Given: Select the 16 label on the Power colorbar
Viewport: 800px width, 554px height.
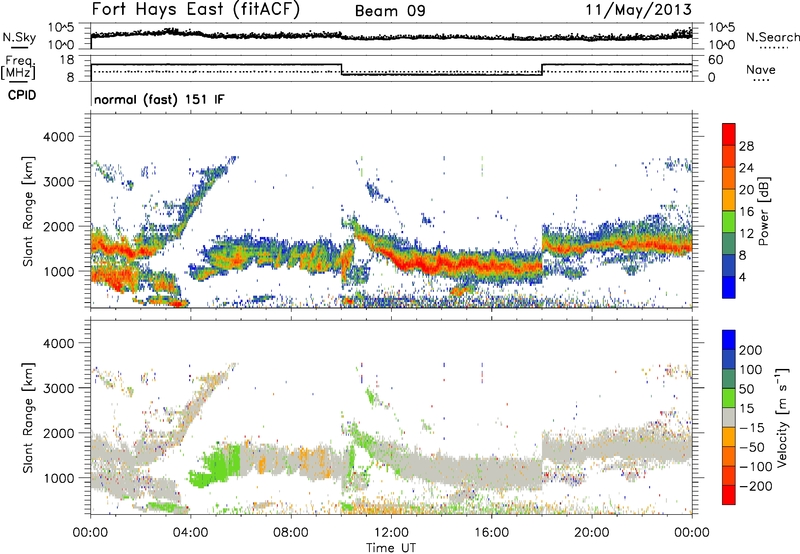Looking at the screenshot, I should 746,212.
